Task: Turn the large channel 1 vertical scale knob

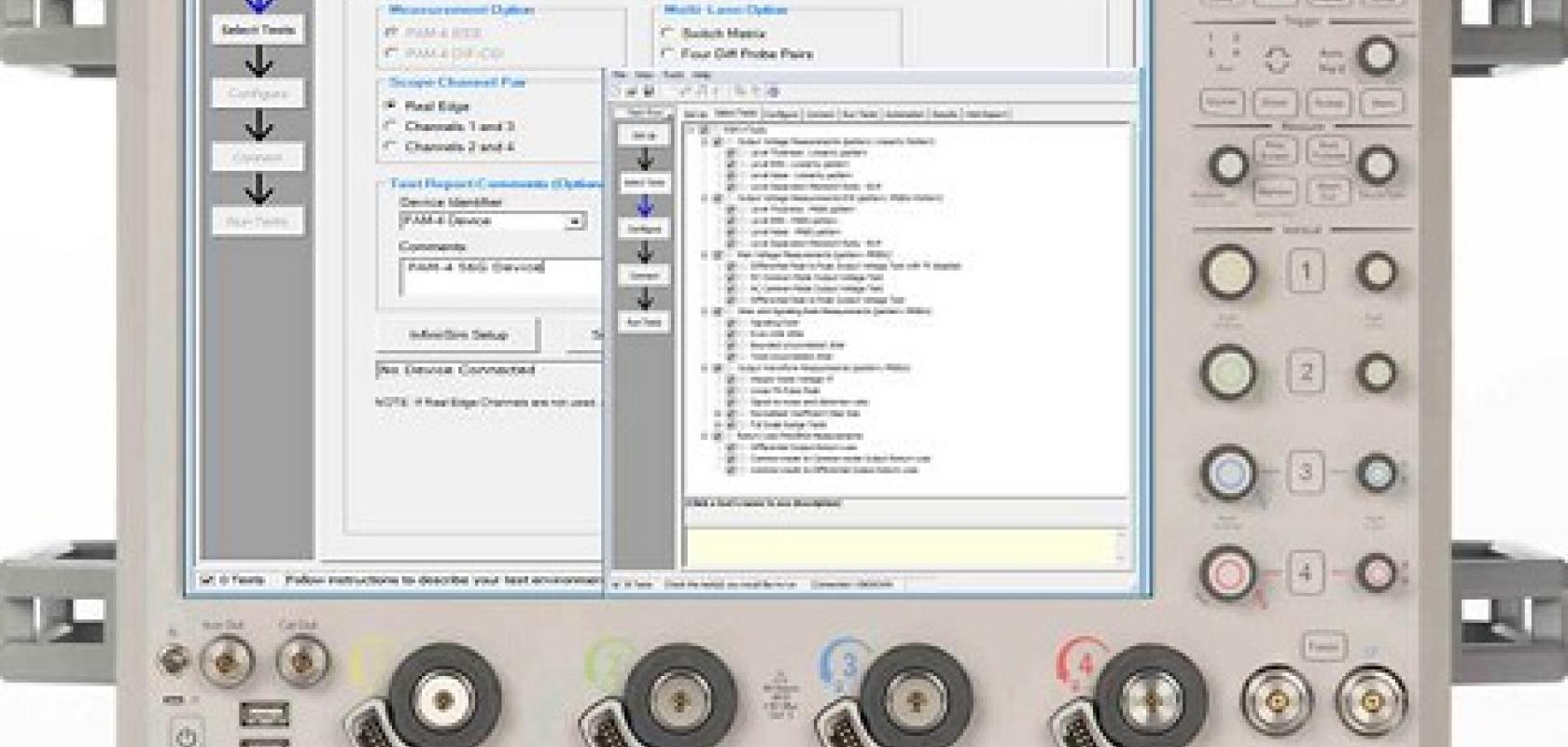Action: [1228, 272]
